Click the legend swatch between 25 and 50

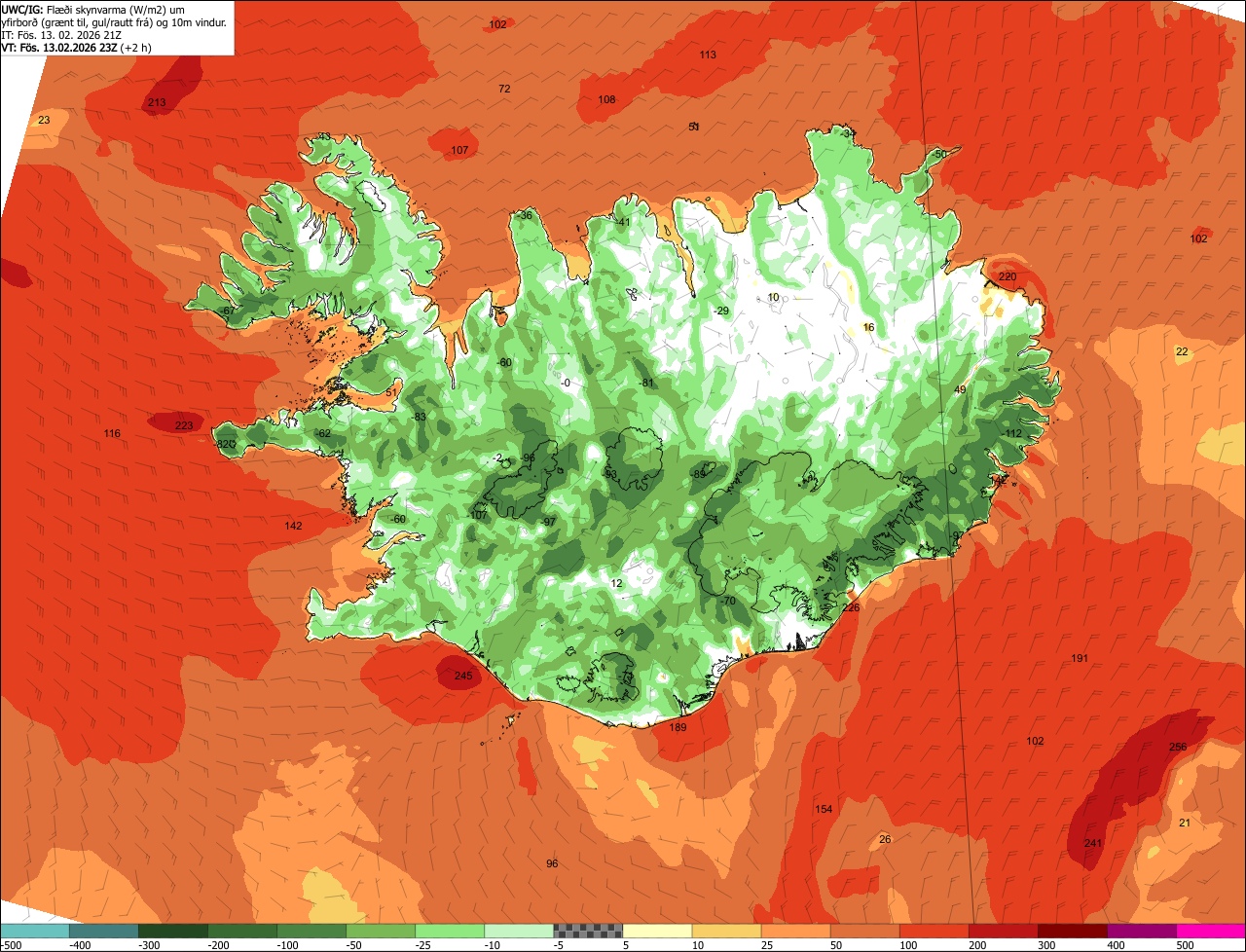(x=795, y=931)
